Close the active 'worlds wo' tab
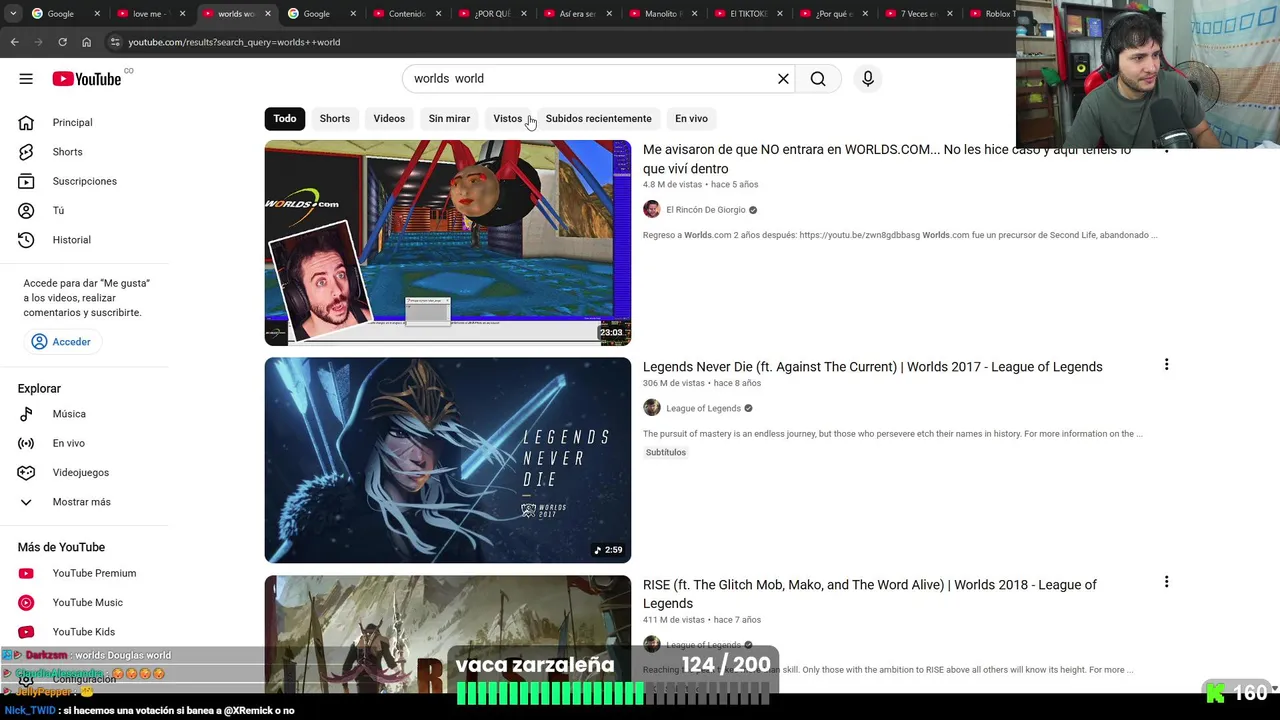1280x720 pixels. tap(268, 14)
